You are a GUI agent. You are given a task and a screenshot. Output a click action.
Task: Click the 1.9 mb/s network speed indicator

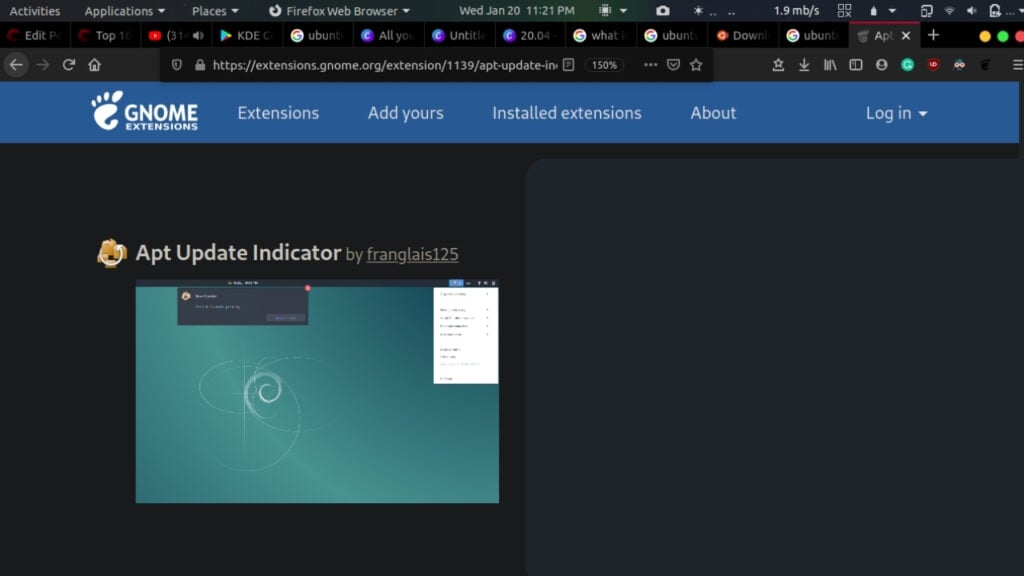[x=796, y=10]
